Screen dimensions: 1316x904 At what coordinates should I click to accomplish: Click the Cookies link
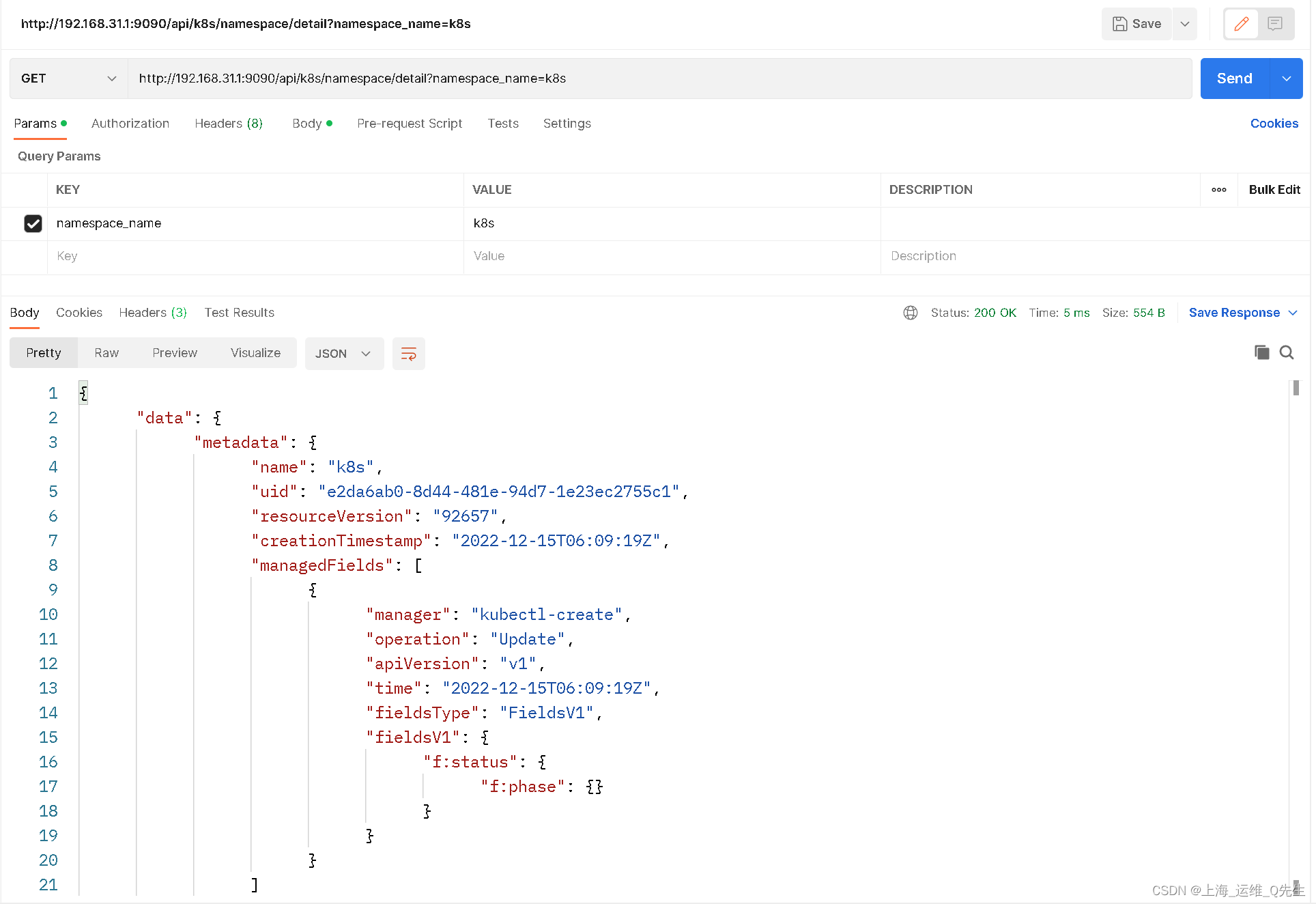pyautogui.click(x=1274, y=124)
